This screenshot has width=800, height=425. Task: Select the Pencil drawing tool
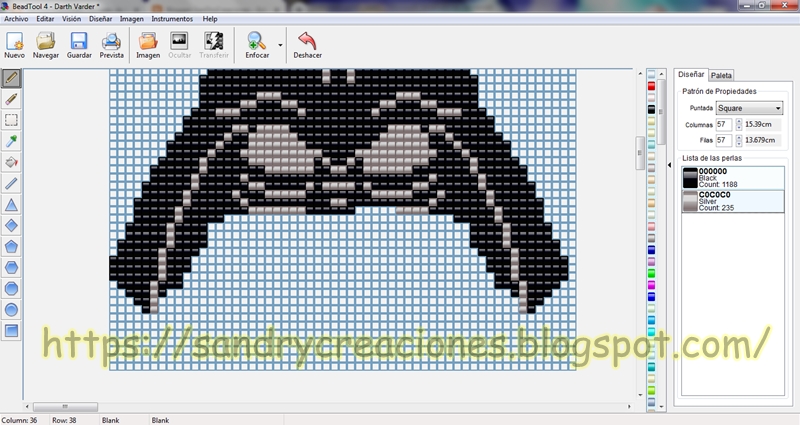point(11,78)
